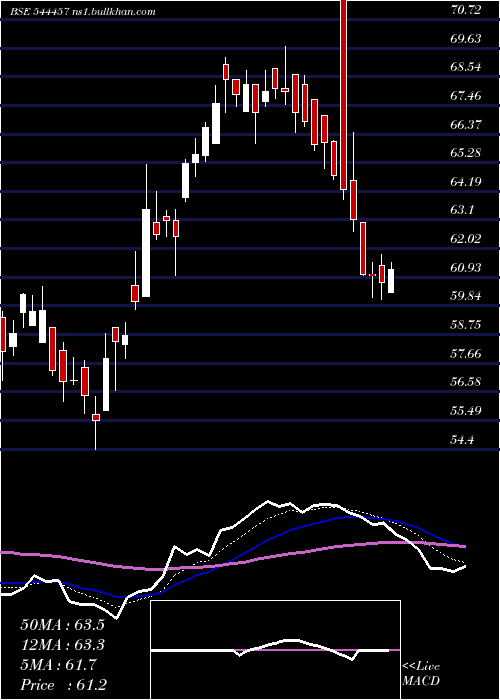Screen dimensions: 500x700
Task: Select the 55.49 price axis label
Action: 465,410
